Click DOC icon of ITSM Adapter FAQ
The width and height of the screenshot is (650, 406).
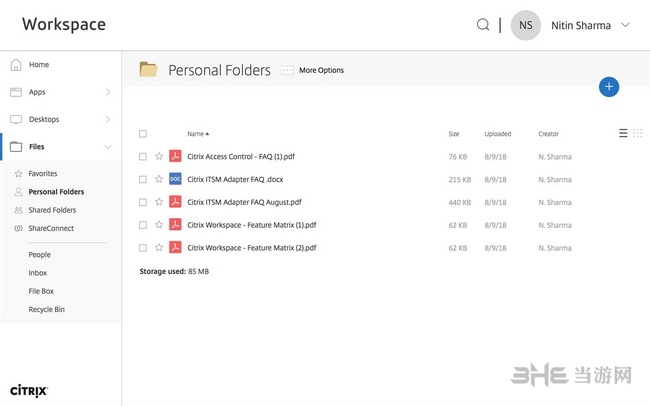pos(175,179)
